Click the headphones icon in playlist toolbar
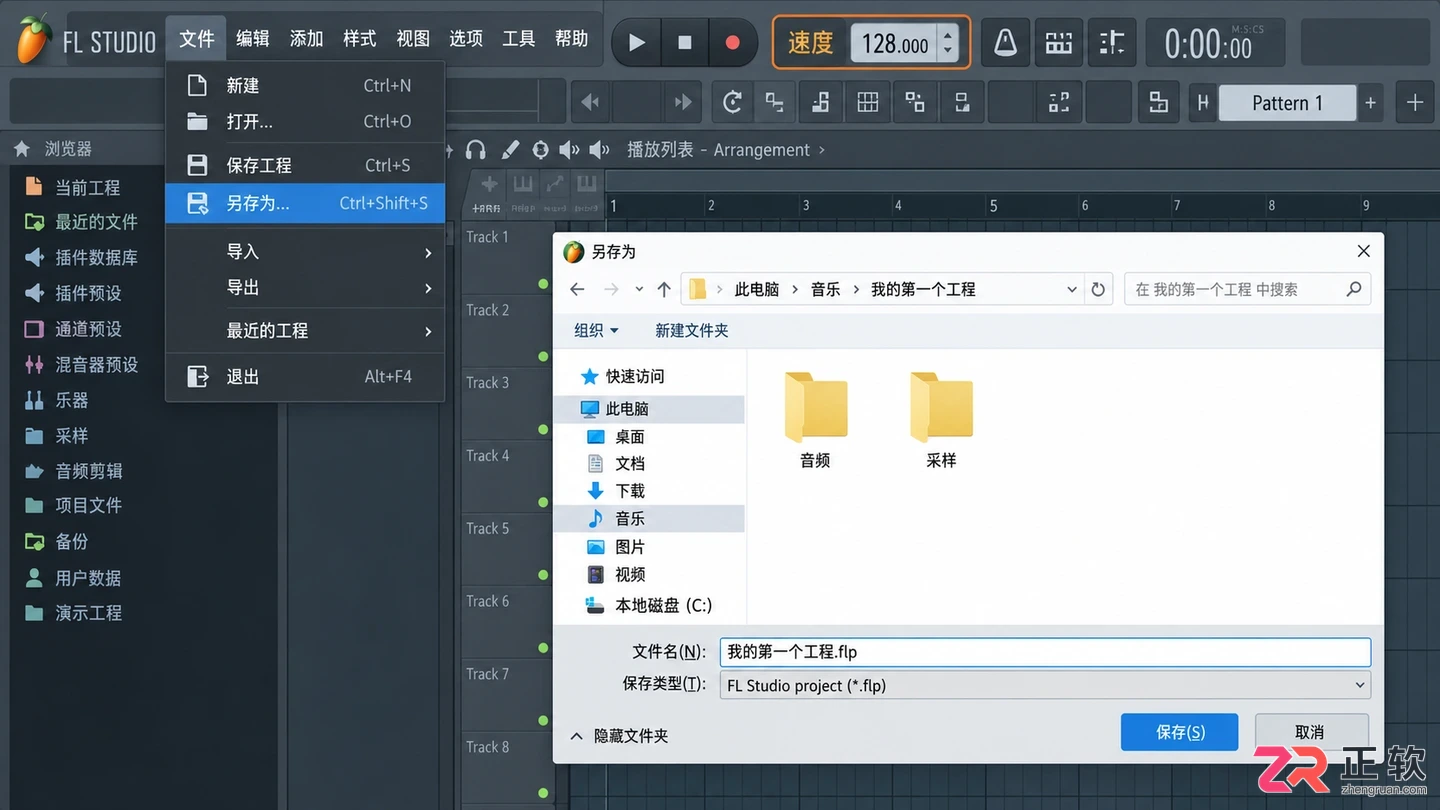 (476, 150)
